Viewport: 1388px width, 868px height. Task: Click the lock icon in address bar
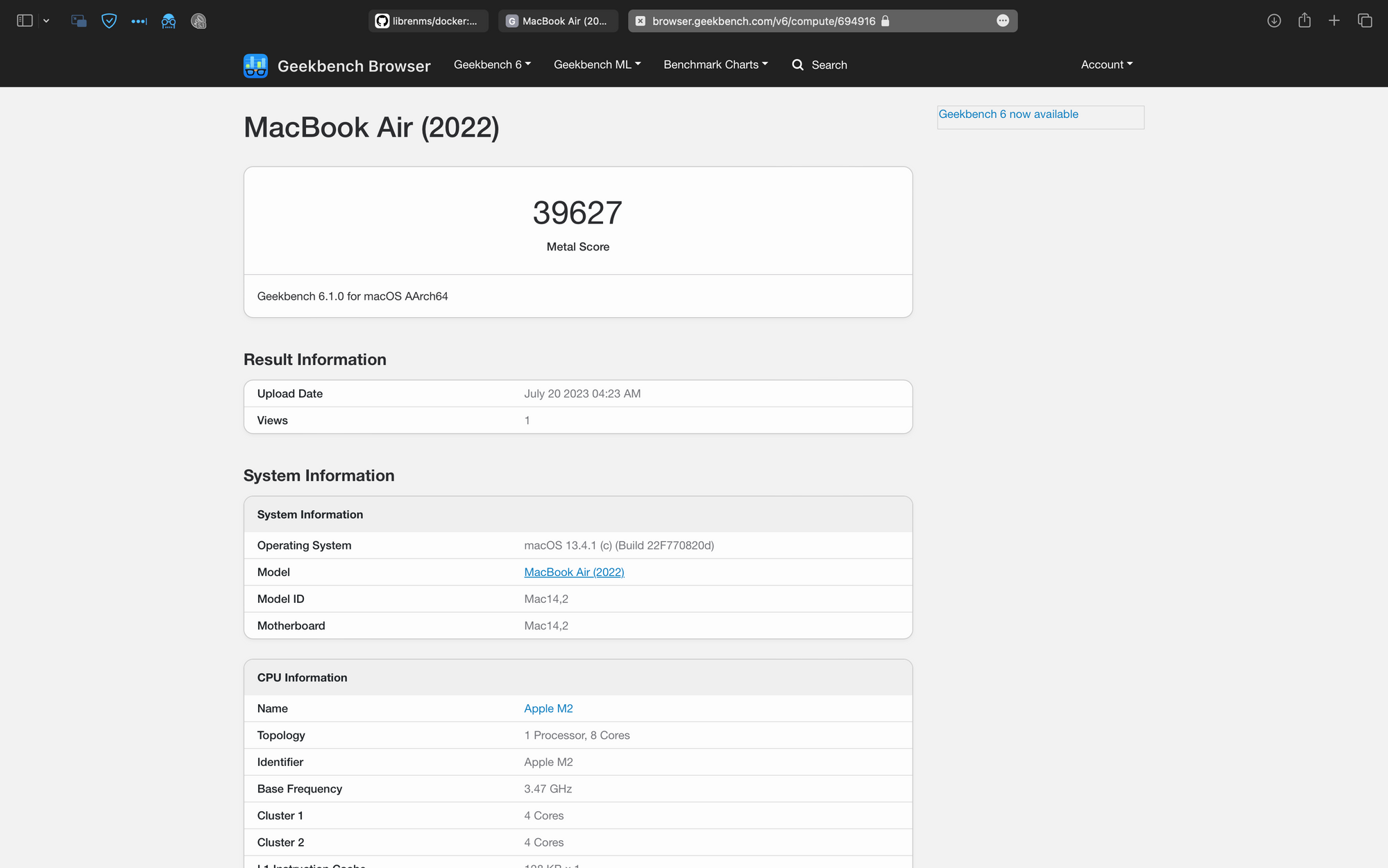(885, 21)
